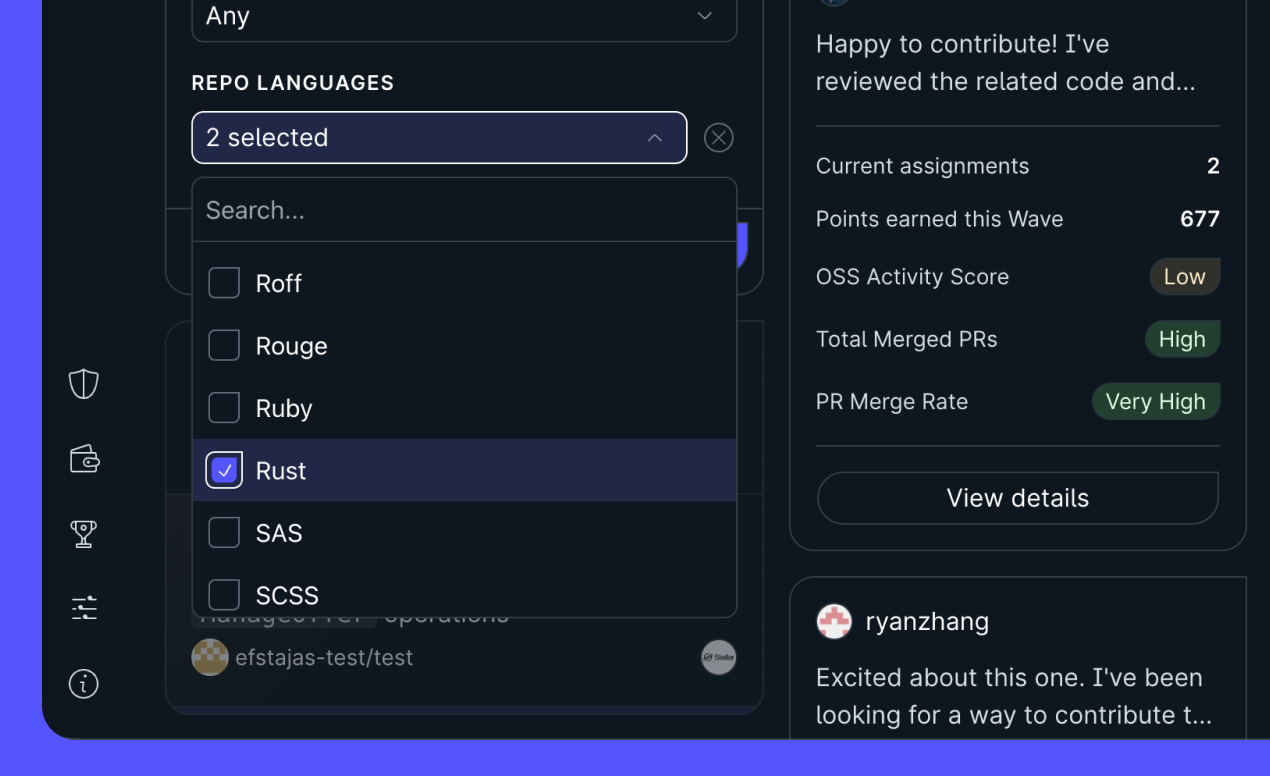Select the SCSS checkbox
The image size is (1270, 776).
coord(224,594)
